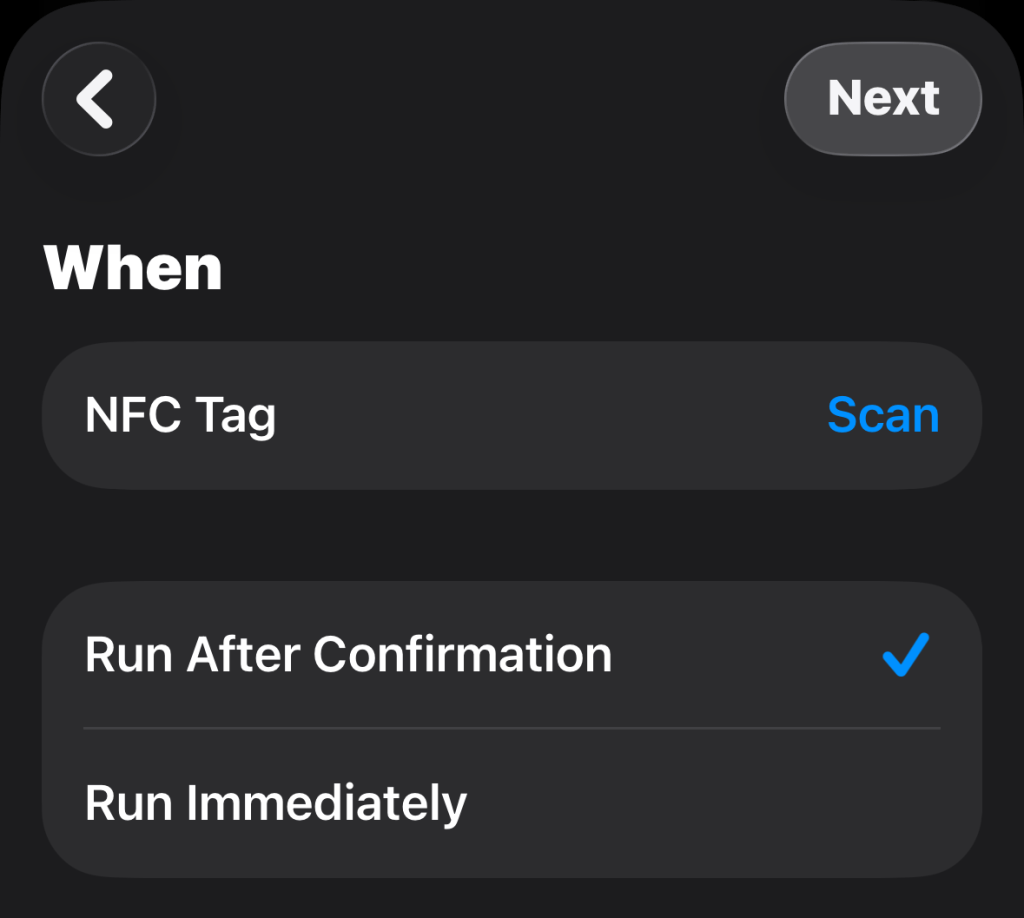This screenshot has width=1024, height=918.
Task: Keep confirmation required before running
Action: point(510,655)
